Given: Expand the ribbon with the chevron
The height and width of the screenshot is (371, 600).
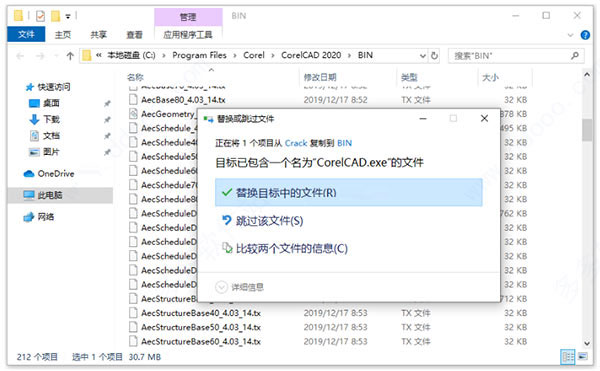Looking at the screenshot, I should click(570, 35).
